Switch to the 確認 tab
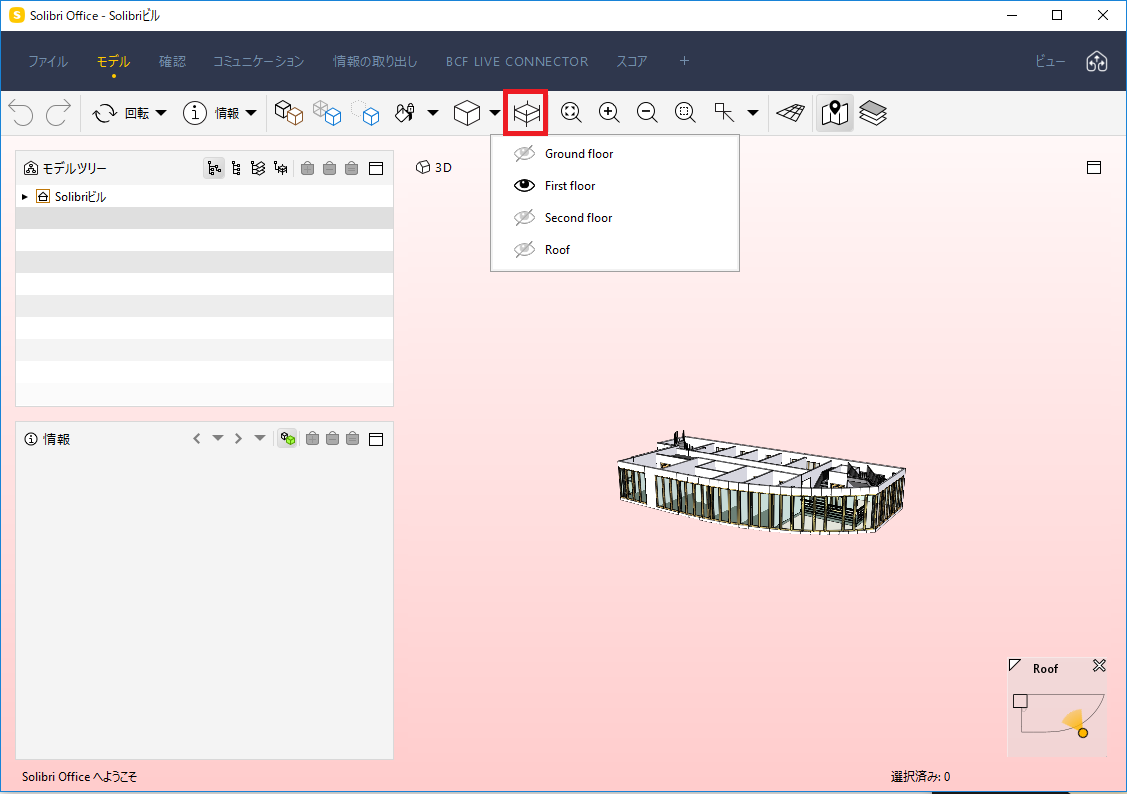Screen dimensions: 1127x794 pos(172,62)
